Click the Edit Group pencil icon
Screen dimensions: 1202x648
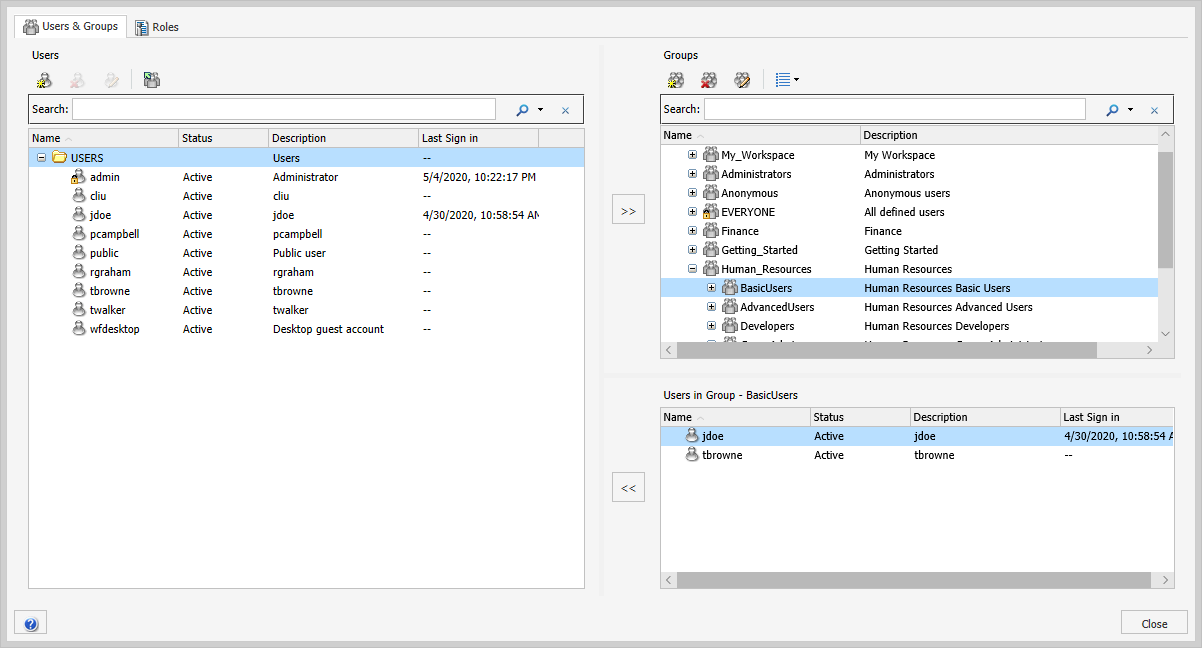click(742, 80)
